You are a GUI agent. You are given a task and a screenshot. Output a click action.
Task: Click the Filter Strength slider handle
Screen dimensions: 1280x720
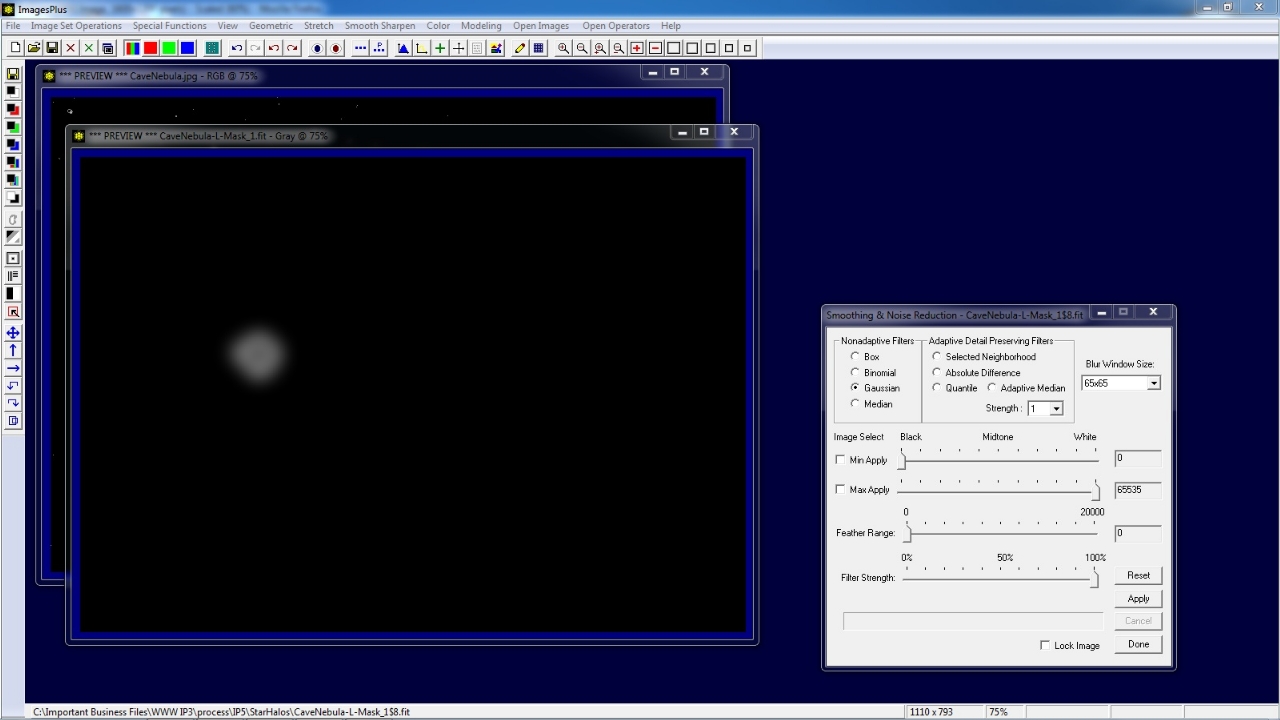1094,578
